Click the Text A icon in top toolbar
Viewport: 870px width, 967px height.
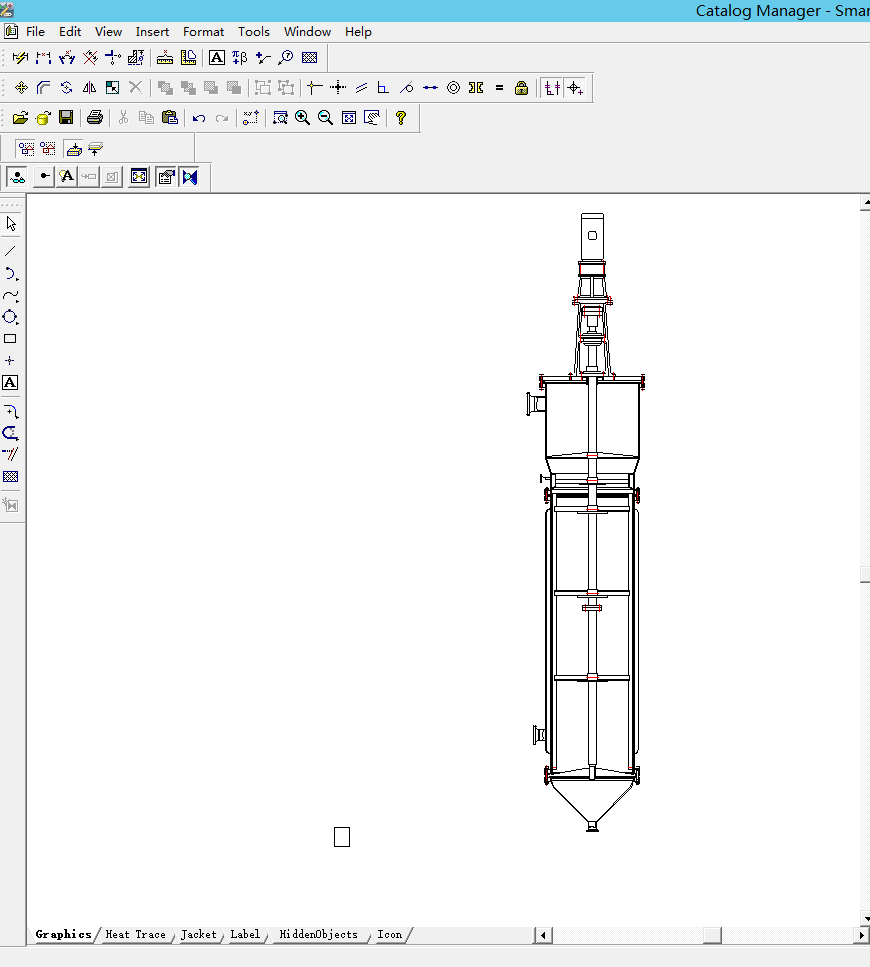[x=216, y=58]
